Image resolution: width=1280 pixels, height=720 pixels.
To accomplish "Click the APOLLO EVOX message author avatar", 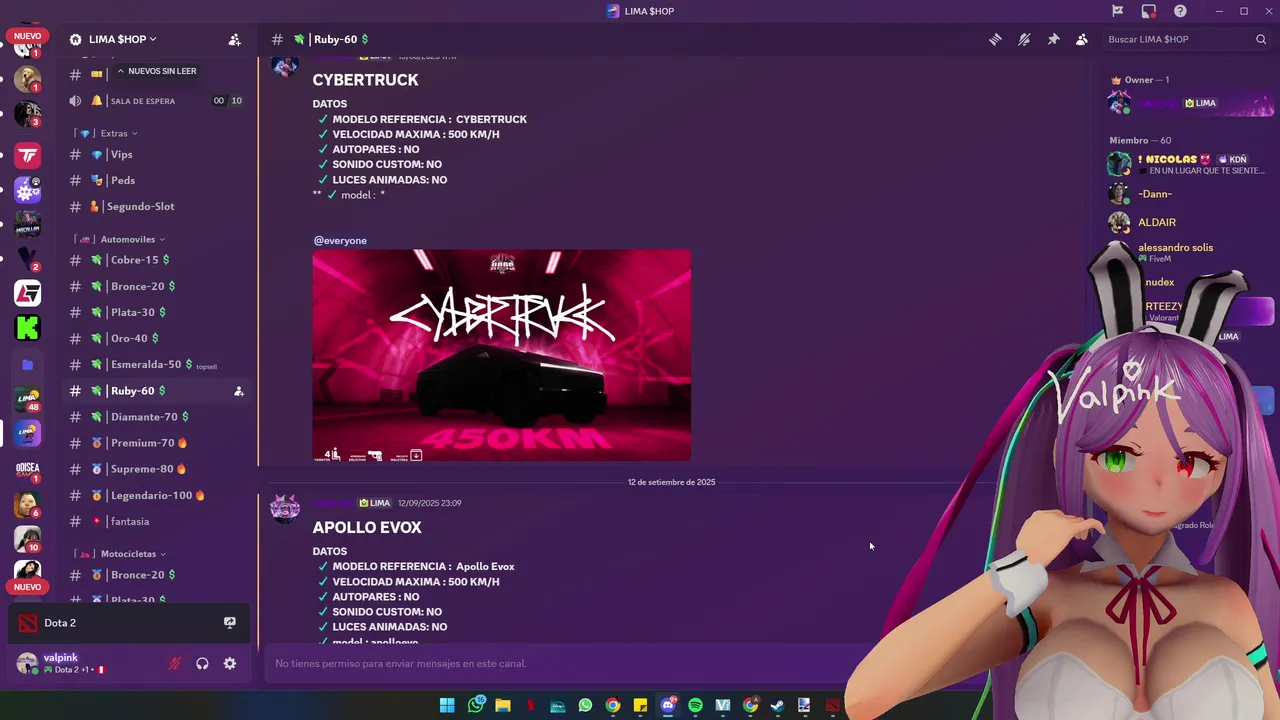I will (x=285, y=508).
